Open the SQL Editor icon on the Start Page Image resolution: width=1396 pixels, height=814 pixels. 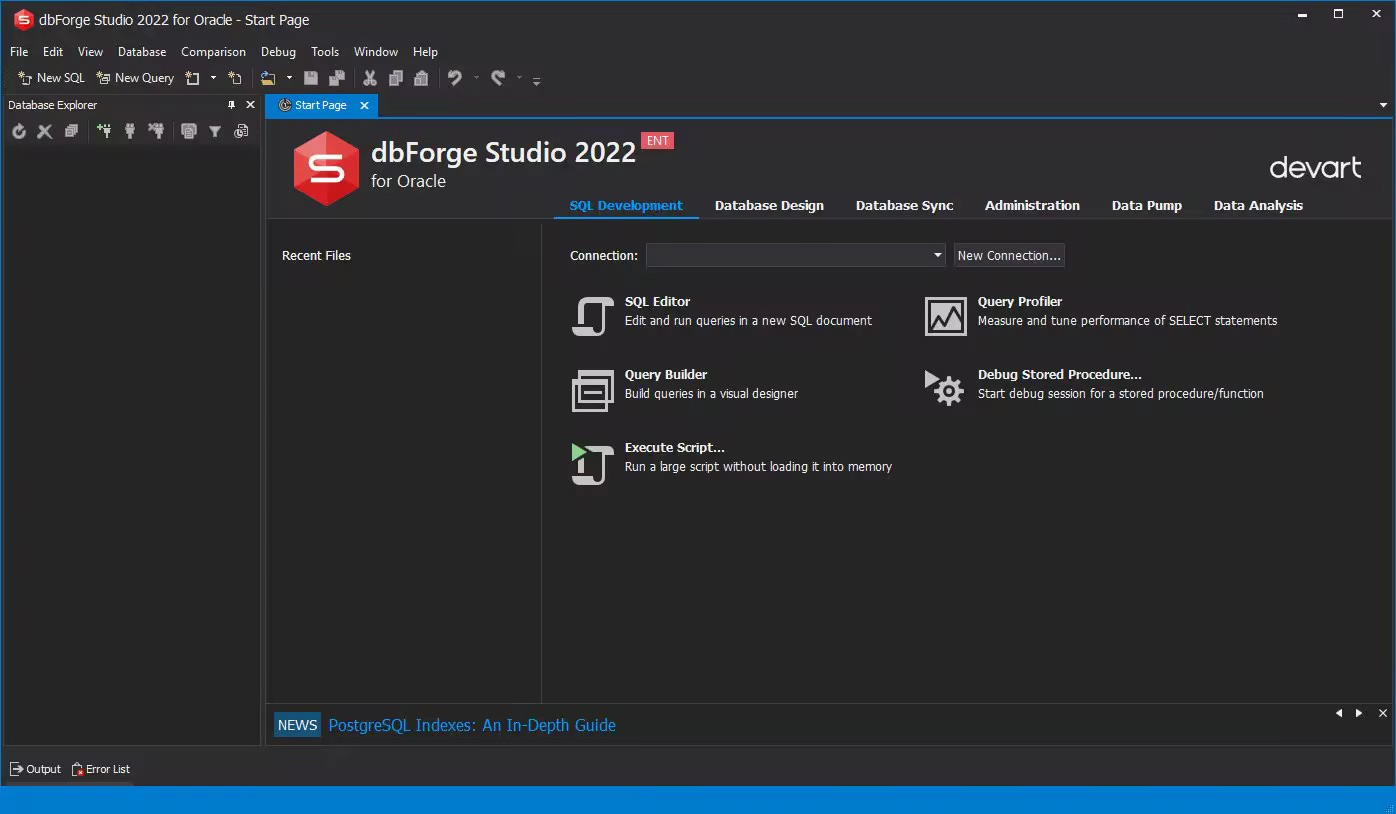click(x=591, y=313)
